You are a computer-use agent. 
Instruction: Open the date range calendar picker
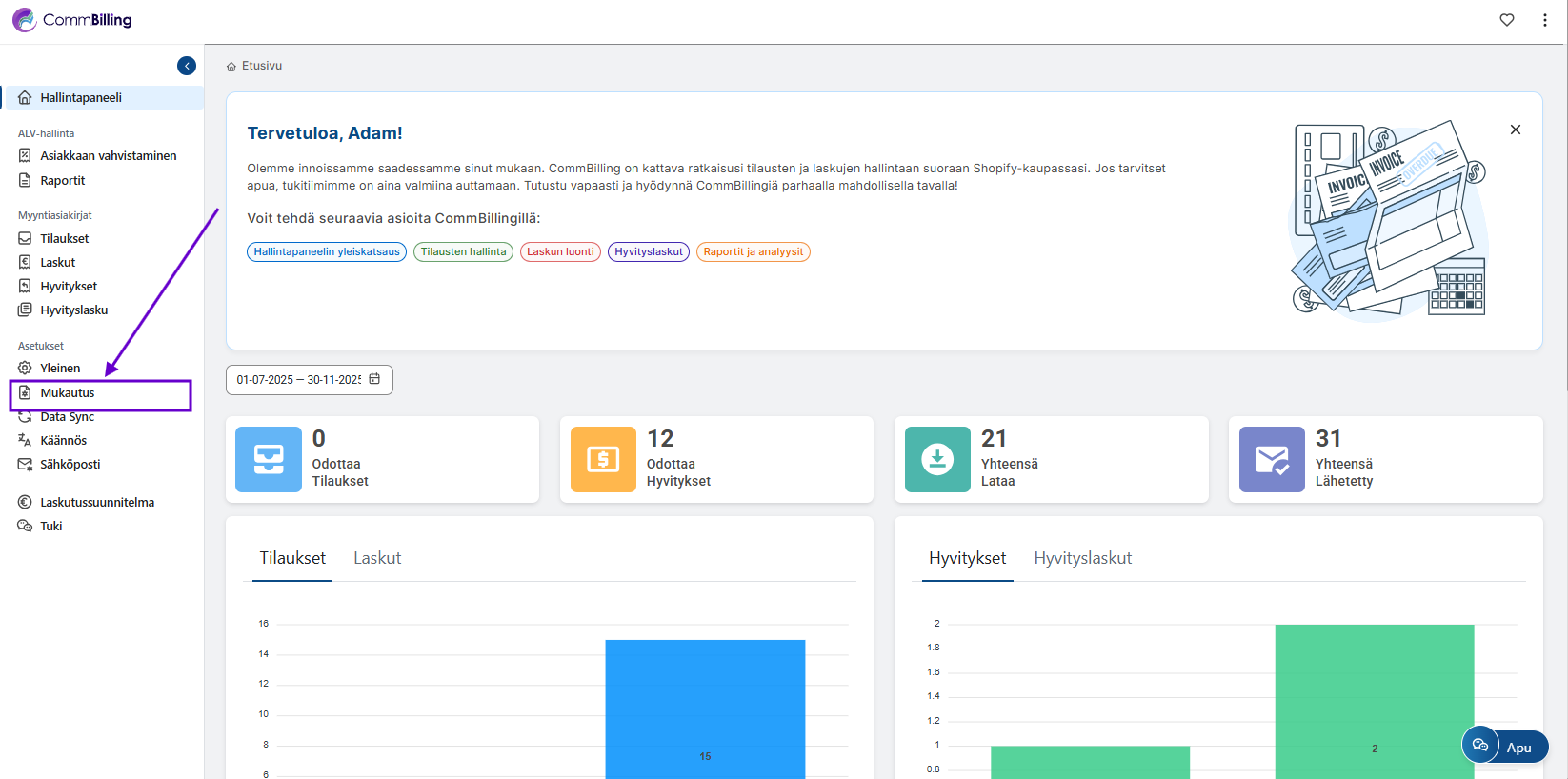coord(374,379)
